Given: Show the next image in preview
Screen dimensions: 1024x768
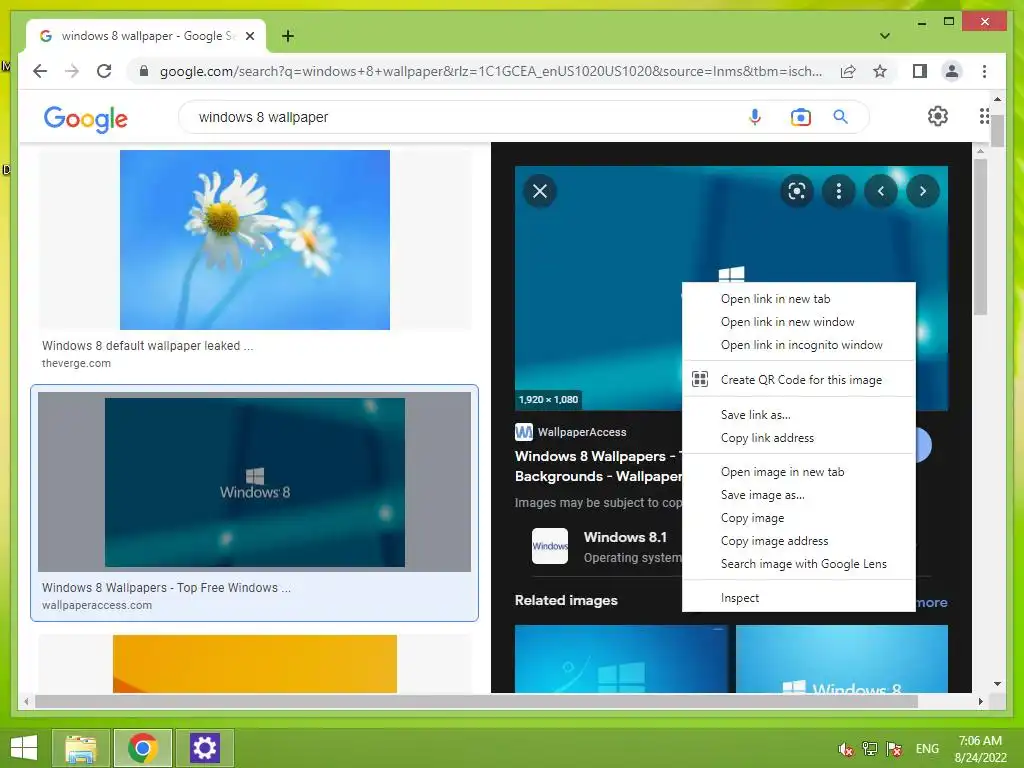Looking at the screenshot, I should coord(923,191).
